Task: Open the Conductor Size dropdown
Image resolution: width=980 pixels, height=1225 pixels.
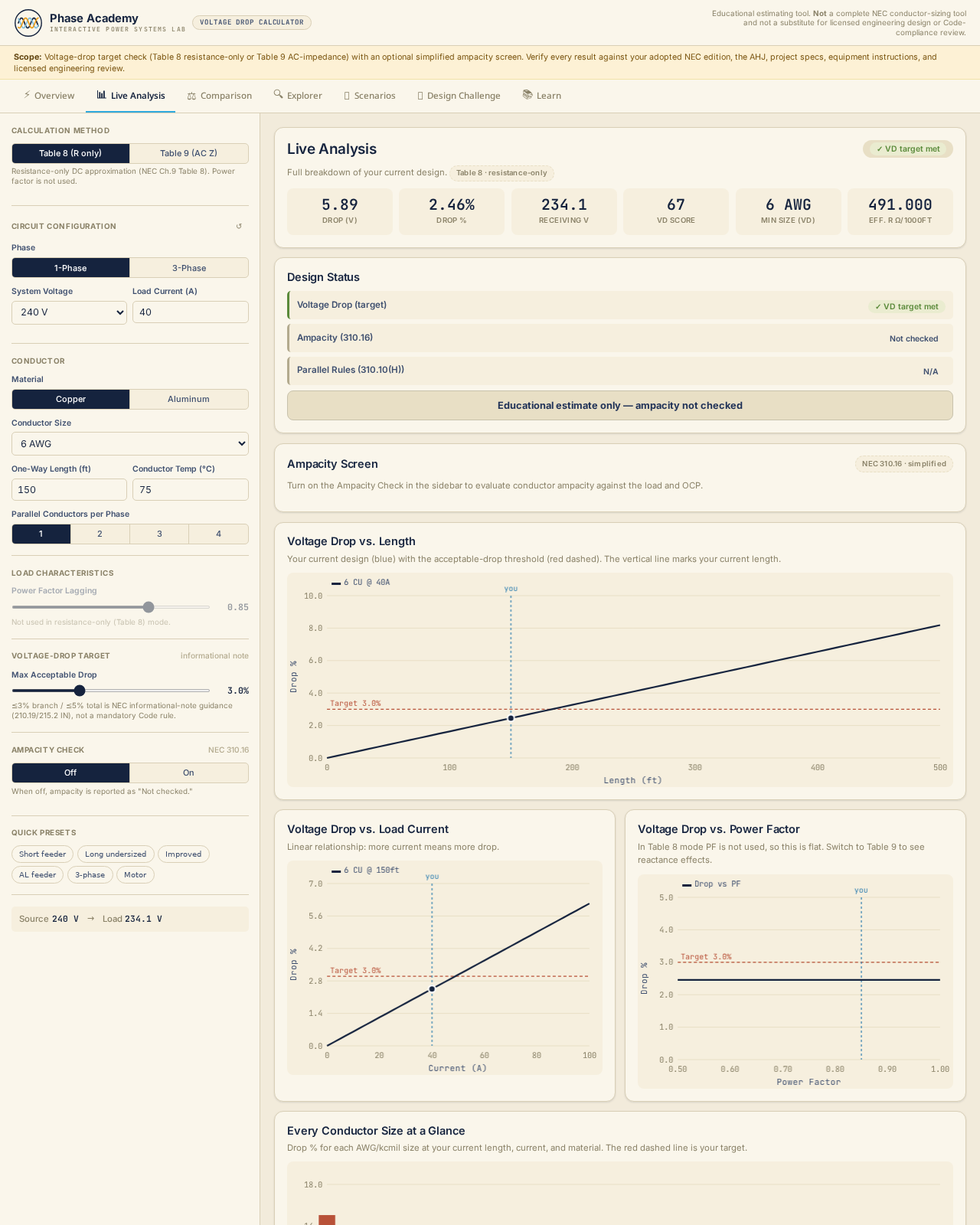Action: (x=130, y=443)
